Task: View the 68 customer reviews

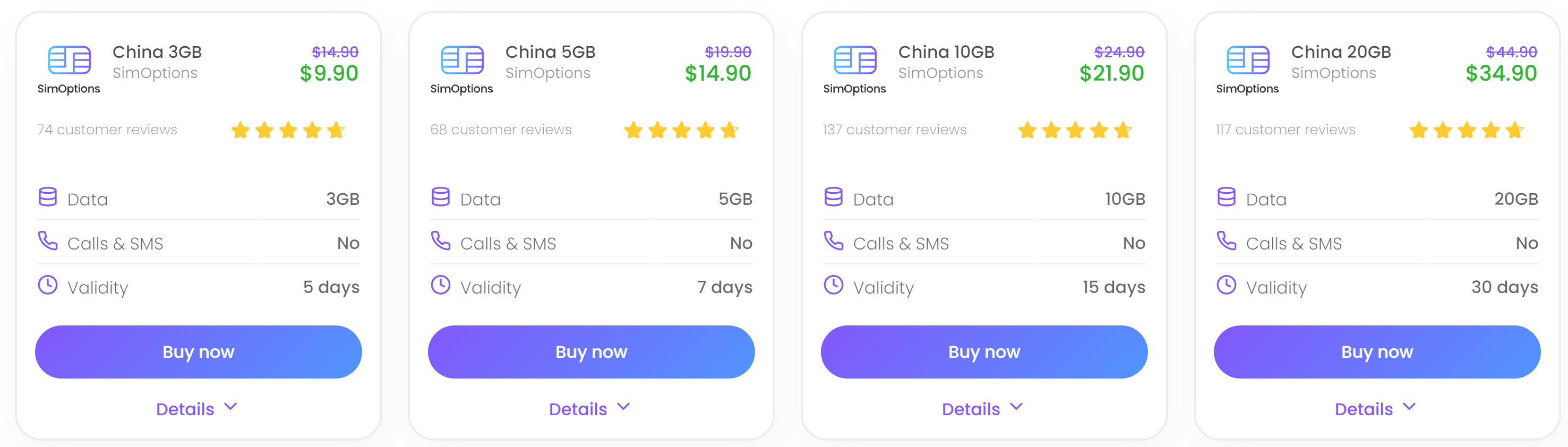Action: click(x=500, y=130)
